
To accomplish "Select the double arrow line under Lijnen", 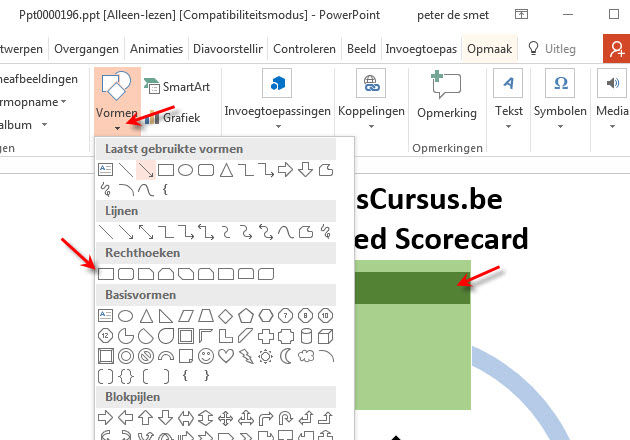I will pyautogui.click(x=146, y=232).
